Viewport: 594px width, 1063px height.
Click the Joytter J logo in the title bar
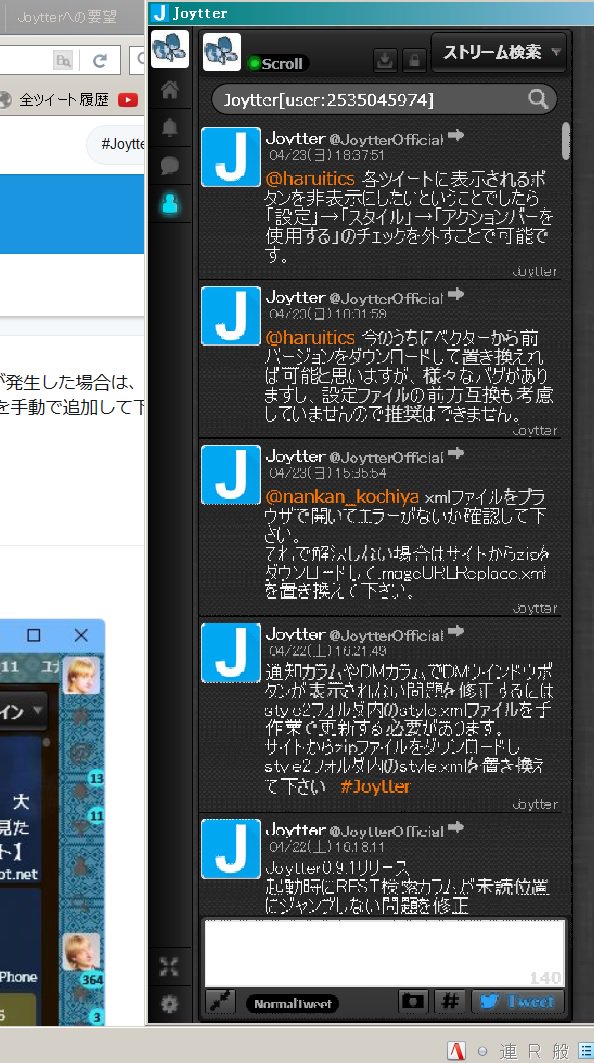pyautogui.click(x=160, y=13)
